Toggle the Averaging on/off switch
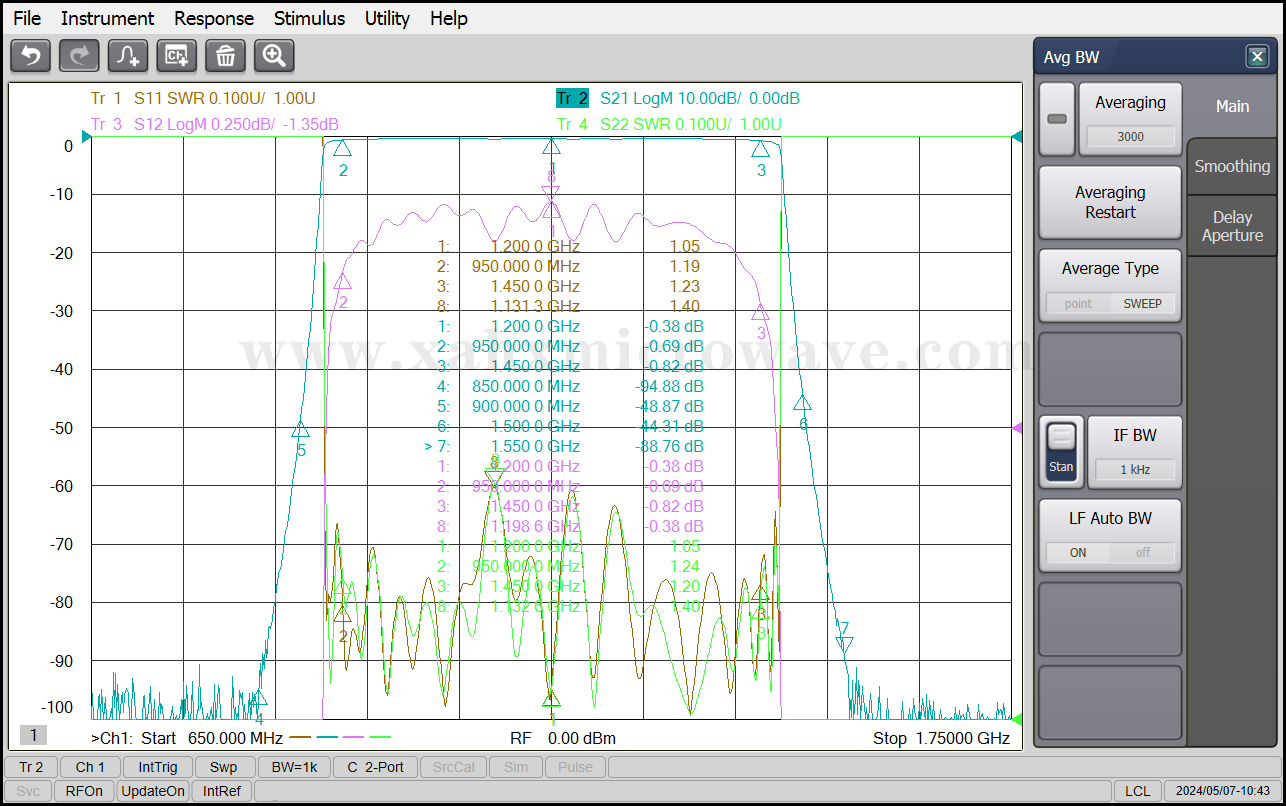This screenshot has width=1286, height=806. 1057,119
